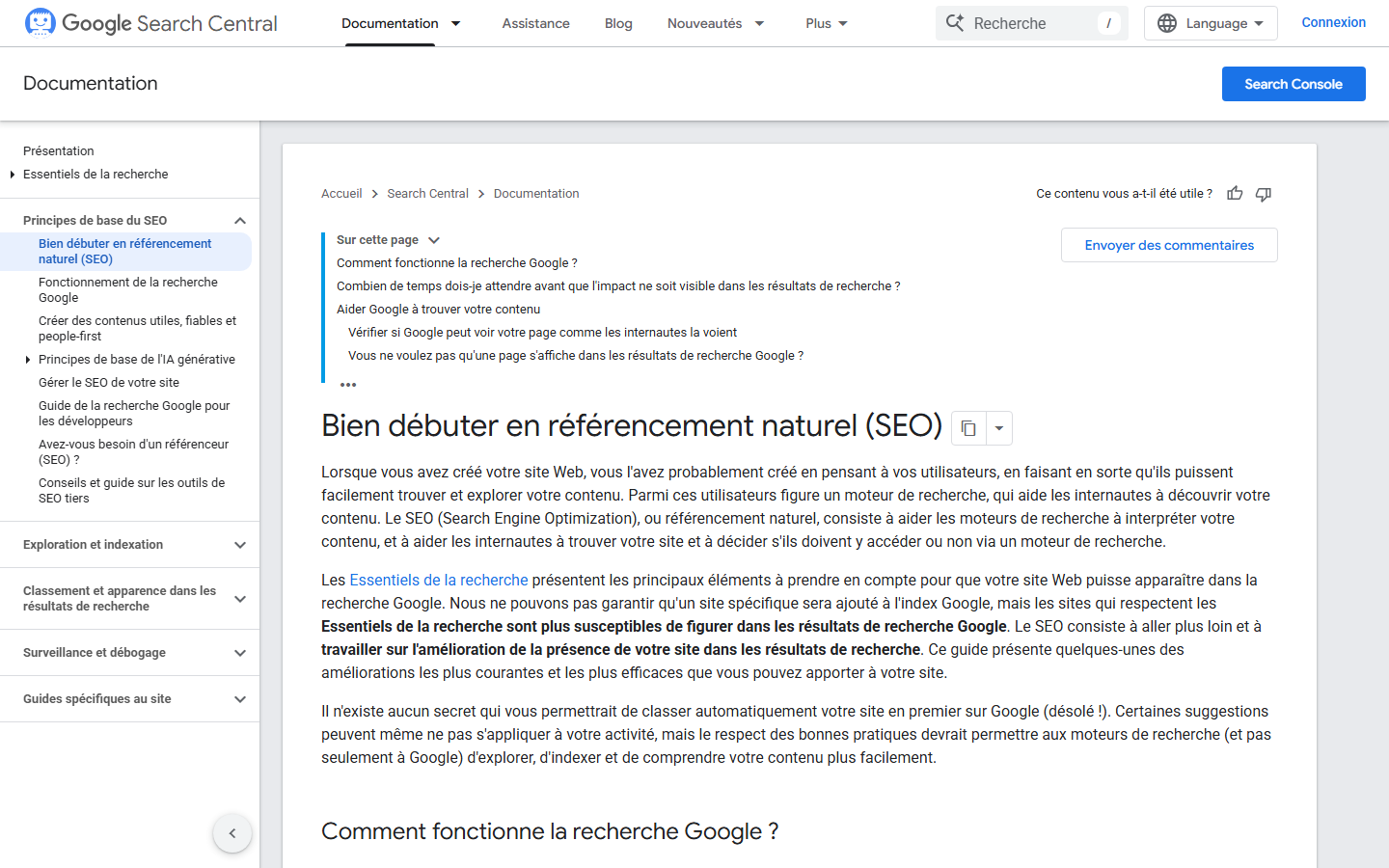
Task: Open inline 'Essentiels de la recherche' link
Action: tap(439, 580)
